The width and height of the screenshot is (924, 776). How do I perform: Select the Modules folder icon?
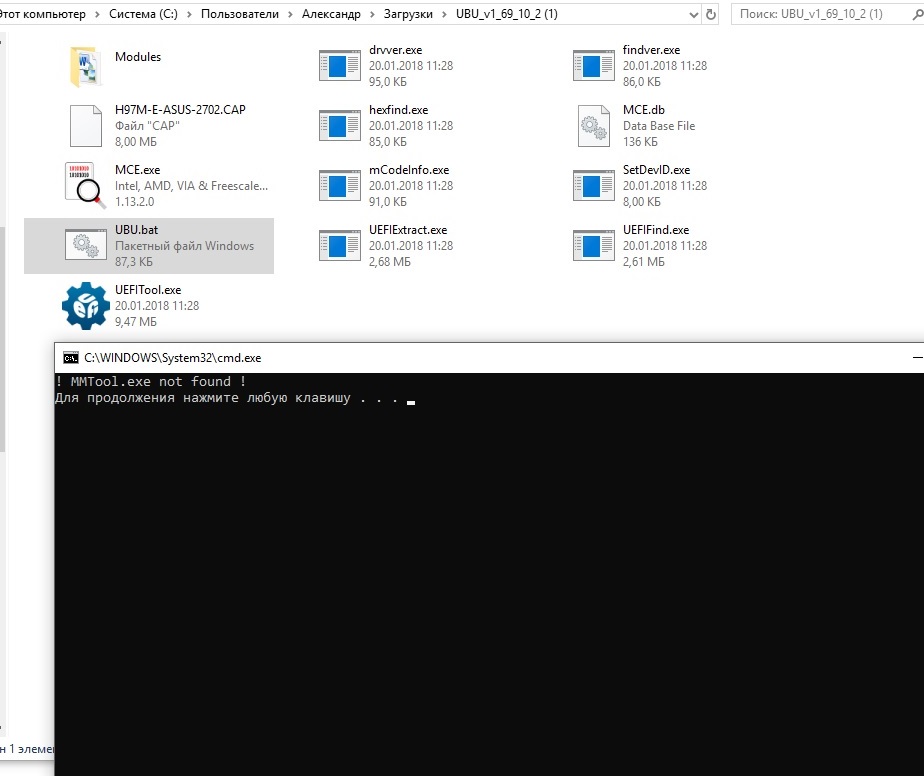click(x=85, y=66)
